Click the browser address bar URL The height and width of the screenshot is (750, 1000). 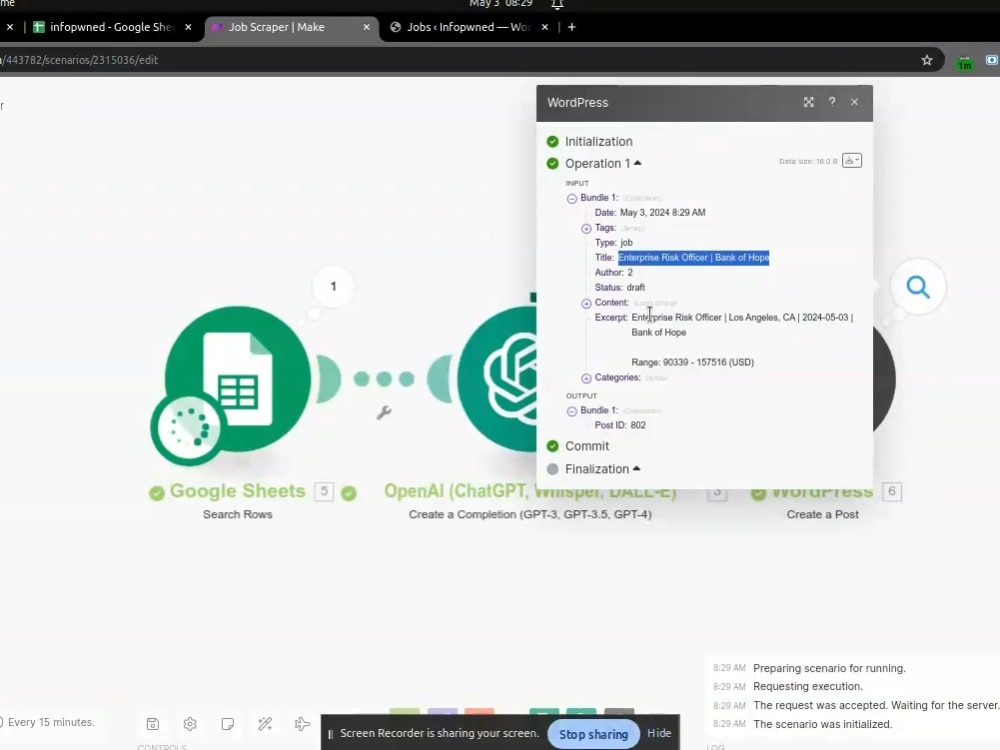tap(79, 60)
